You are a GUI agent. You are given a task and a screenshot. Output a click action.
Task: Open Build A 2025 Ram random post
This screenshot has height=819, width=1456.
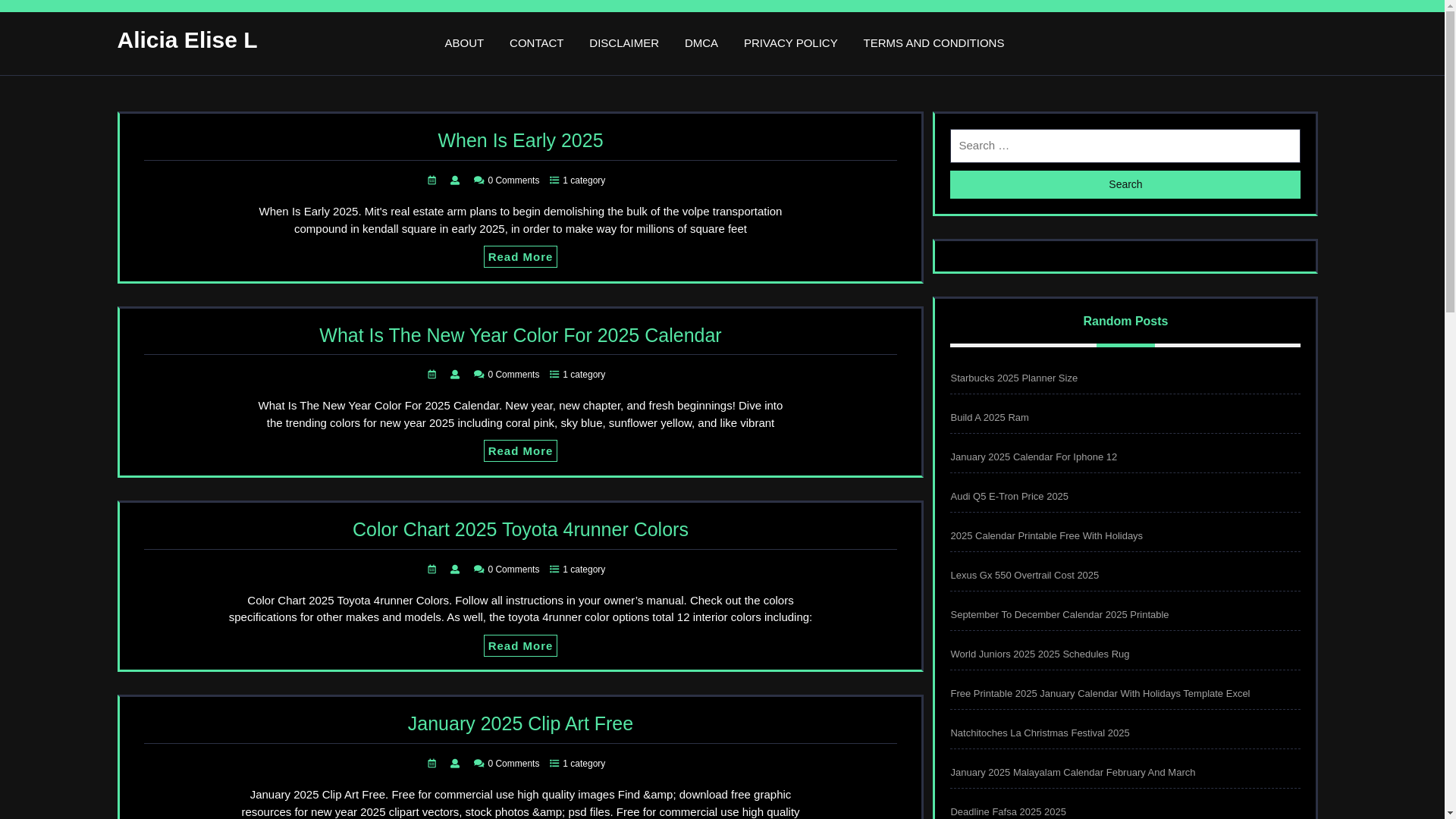pos(990,418)
